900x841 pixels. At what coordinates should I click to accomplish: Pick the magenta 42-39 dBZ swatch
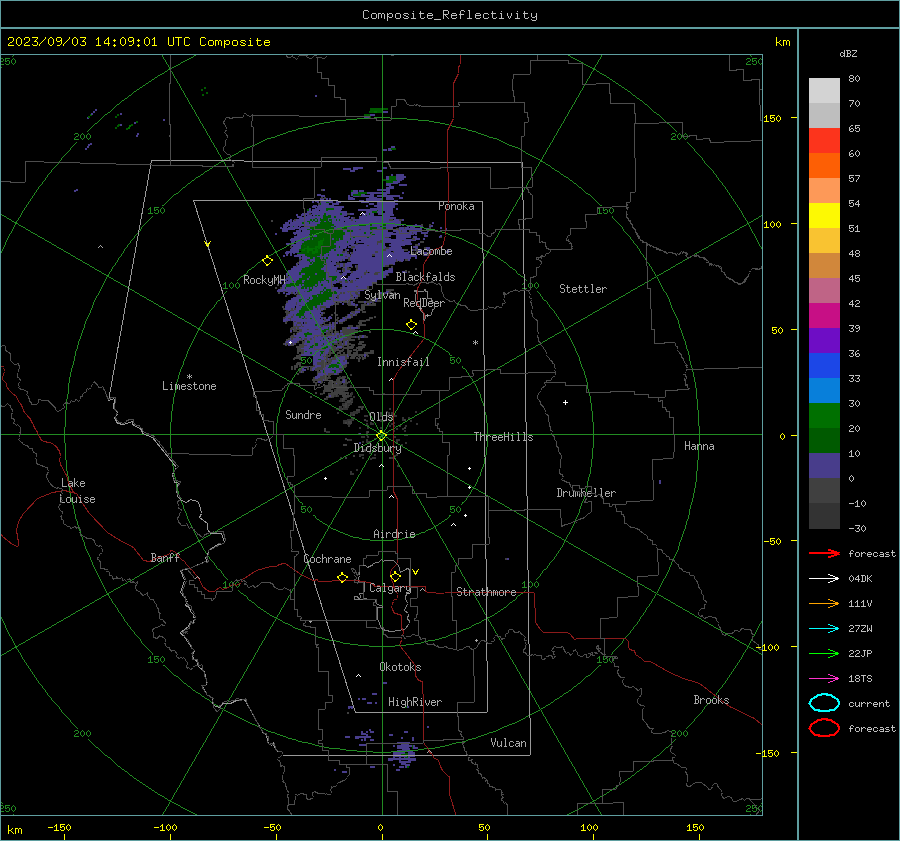(x=824, y=316)
